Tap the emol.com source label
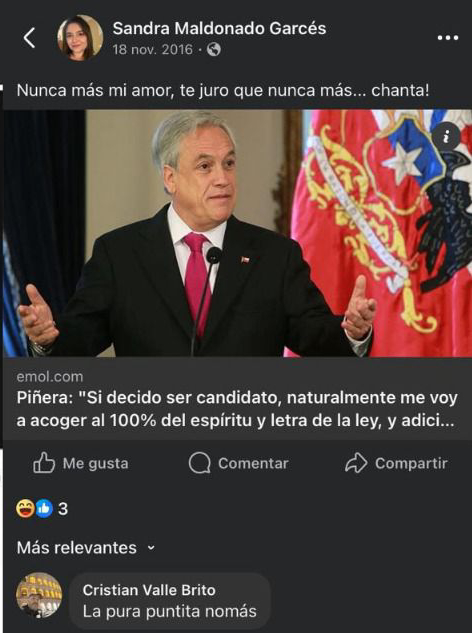472x633 pixels. pos(50,376)
